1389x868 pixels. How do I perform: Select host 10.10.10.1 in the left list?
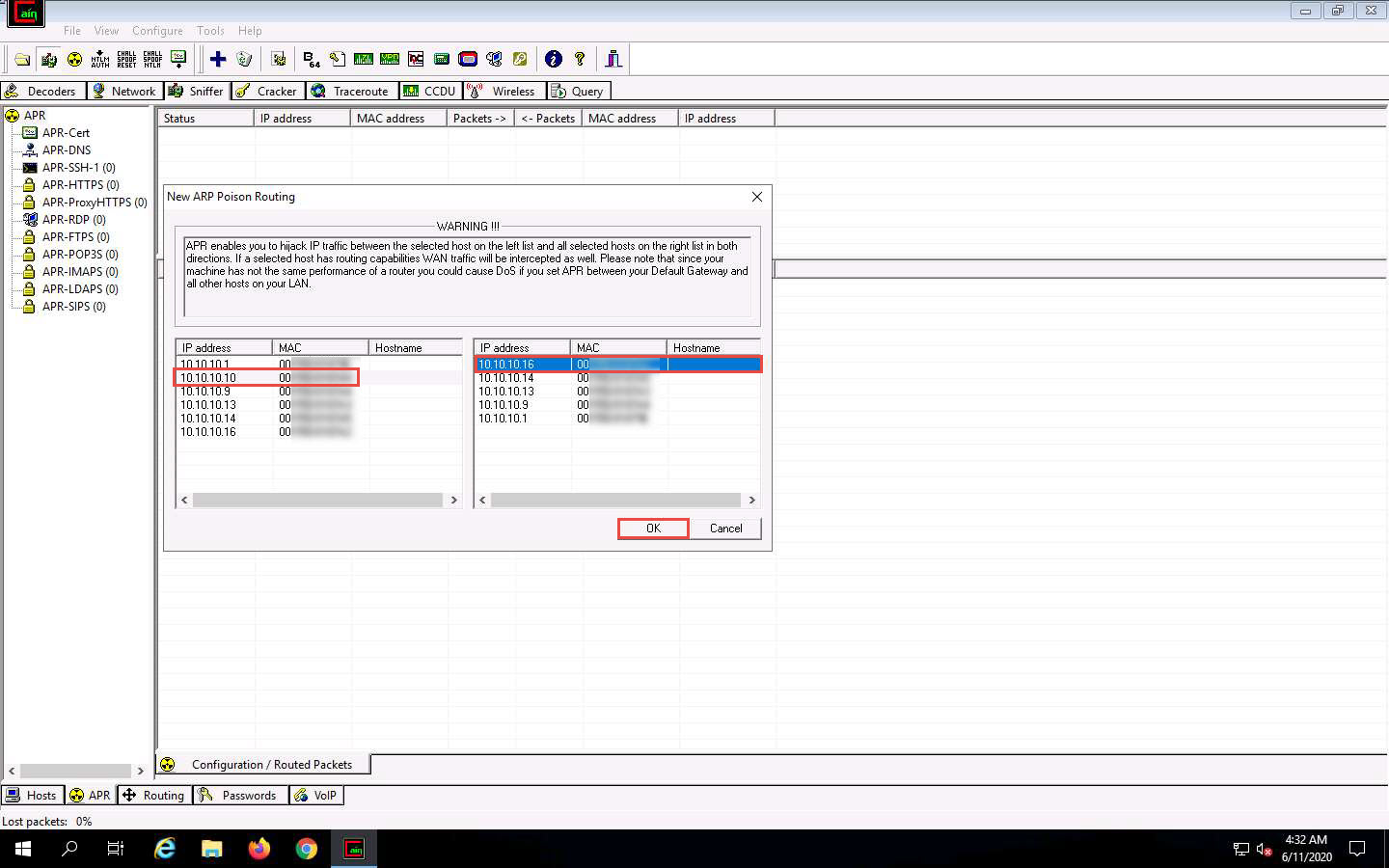(318, 365)
